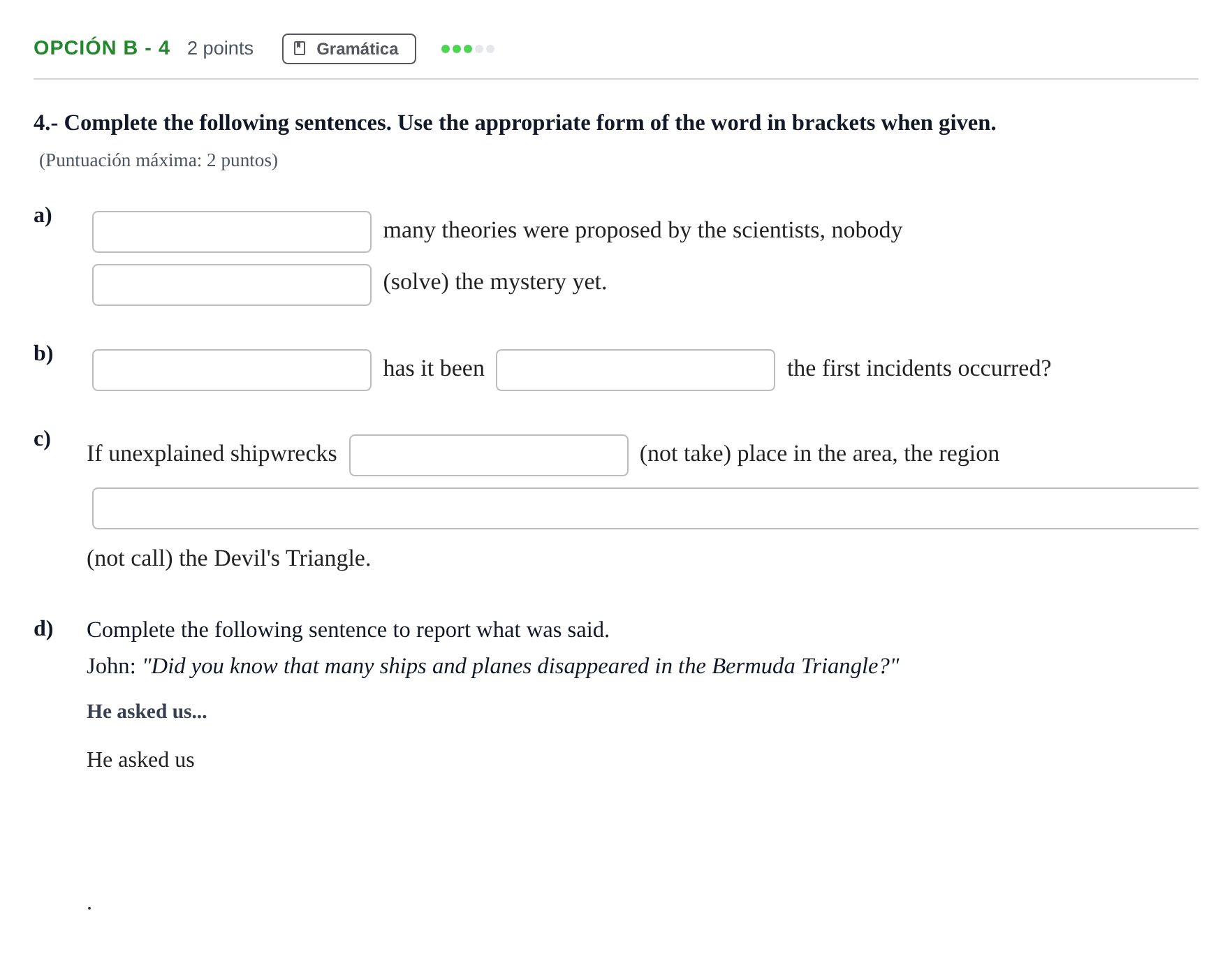
Task: Click 'the first incidents occurred?' text
Action: [x=919, y=369]
